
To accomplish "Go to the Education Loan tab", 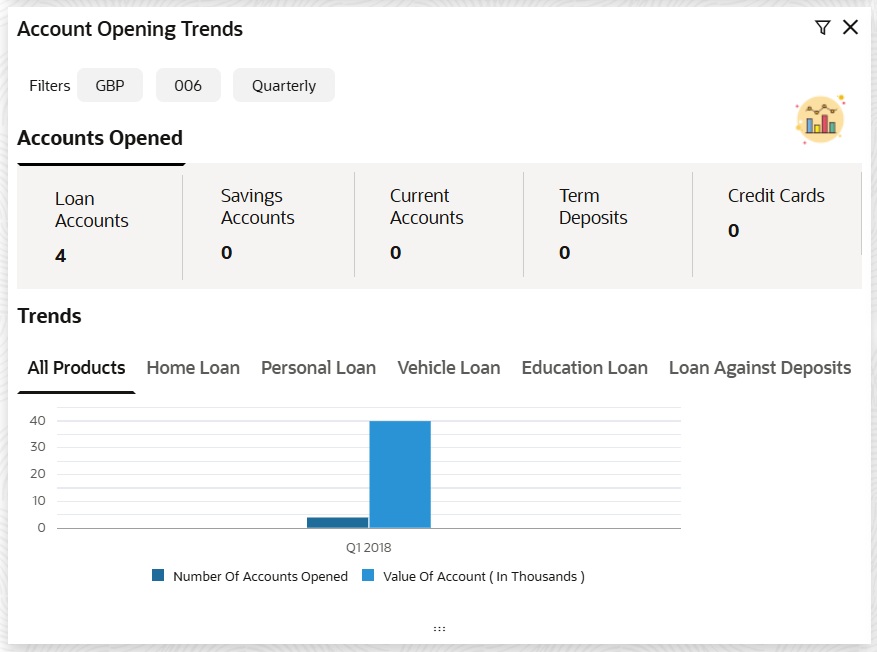I will pyautogui.click(x=584, y=368).
